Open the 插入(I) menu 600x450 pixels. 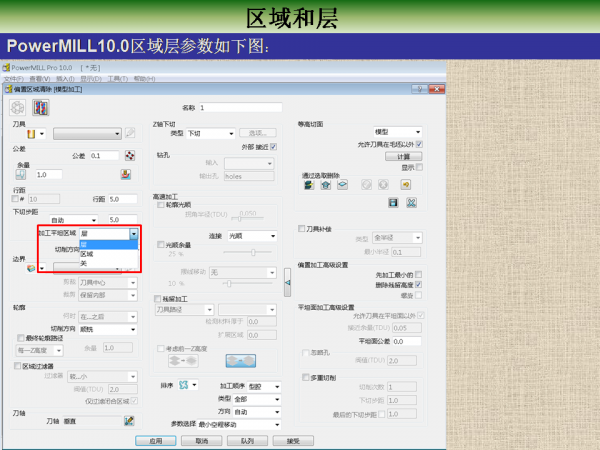click(65, 78)
